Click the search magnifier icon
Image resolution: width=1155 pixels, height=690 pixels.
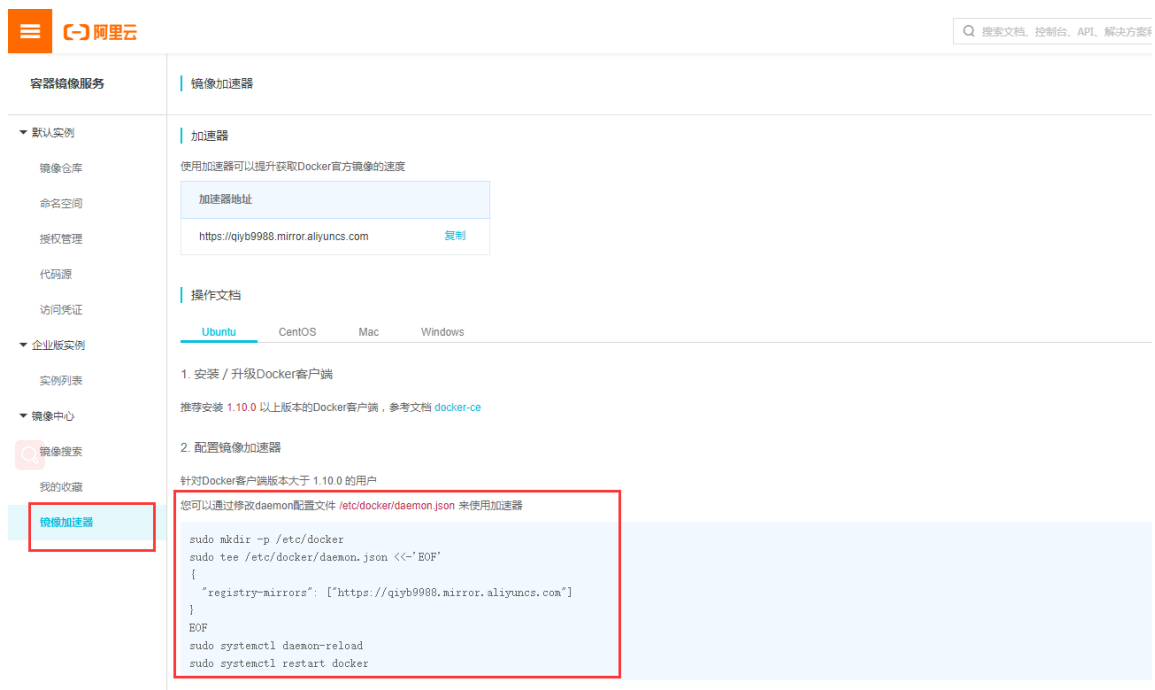point(969,31)
